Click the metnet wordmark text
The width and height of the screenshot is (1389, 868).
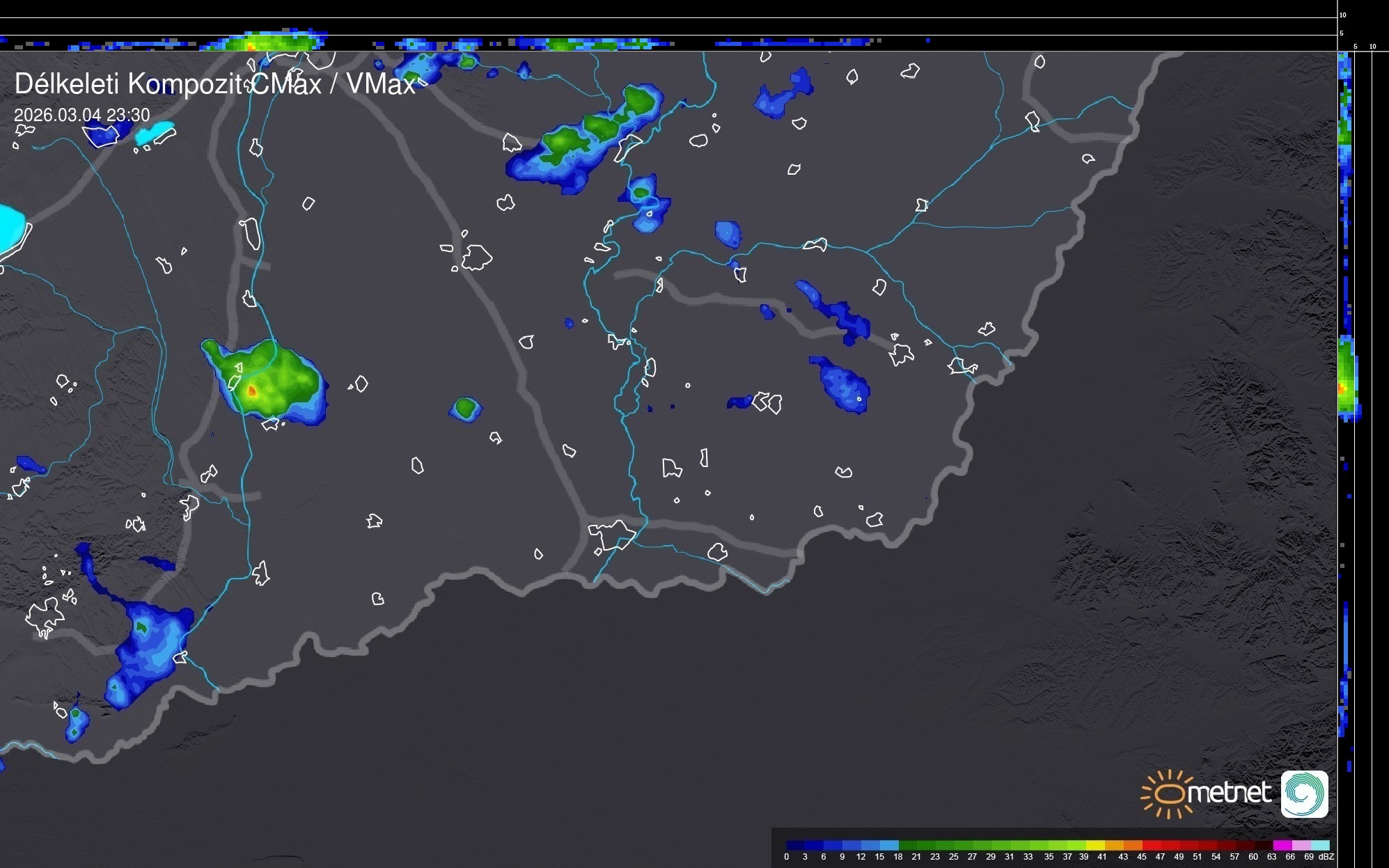click(x=1229, y=792)
